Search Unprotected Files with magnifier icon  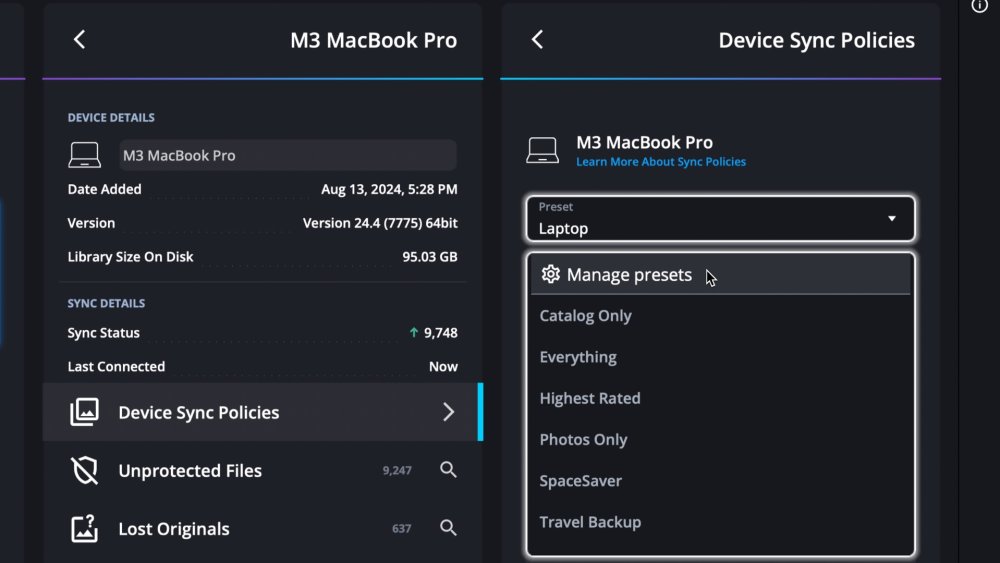449,470
